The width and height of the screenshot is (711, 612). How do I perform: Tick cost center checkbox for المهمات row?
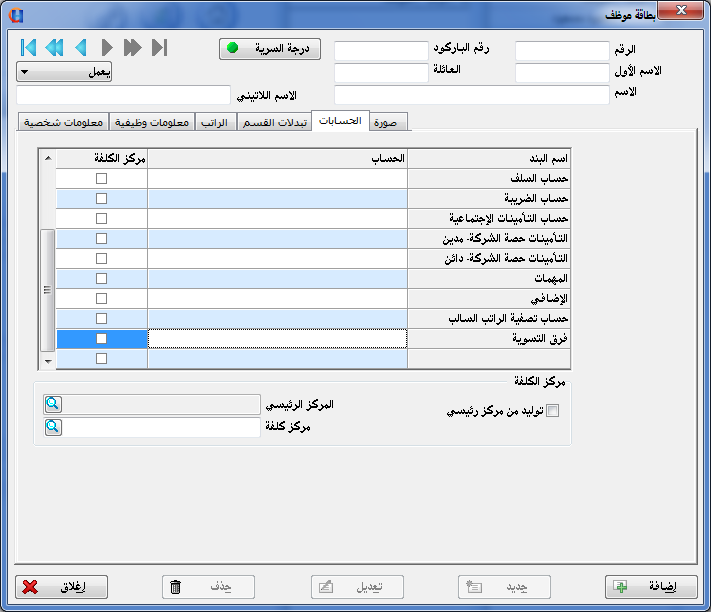pos(101,278)
